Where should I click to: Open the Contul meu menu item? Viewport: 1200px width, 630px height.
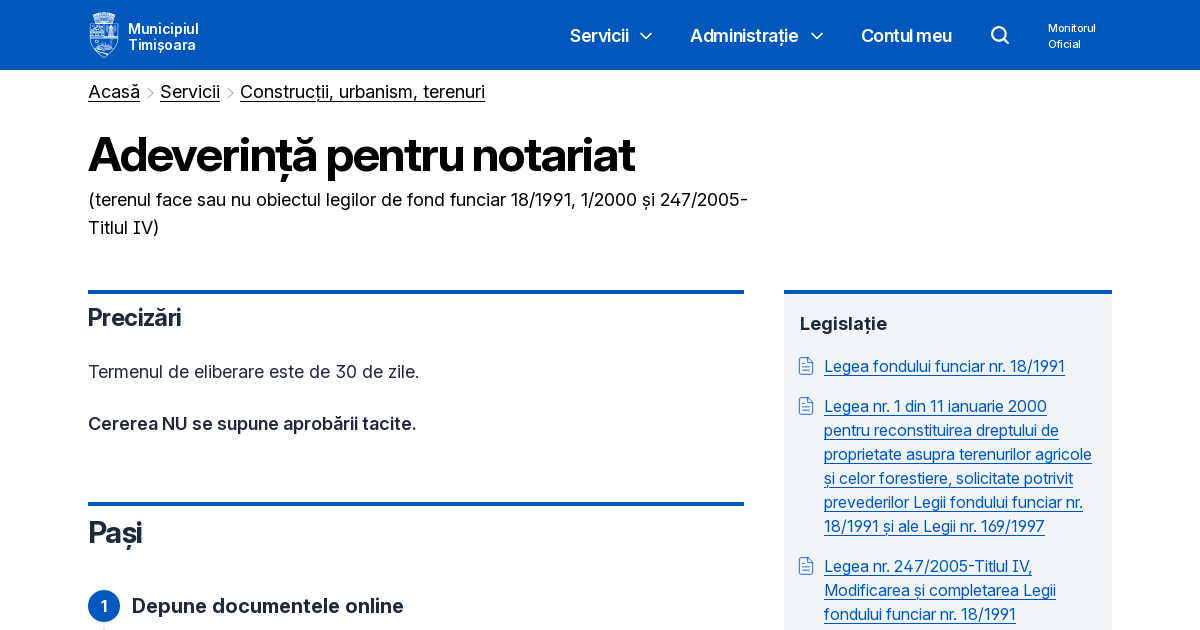click(x=906, y=36)
